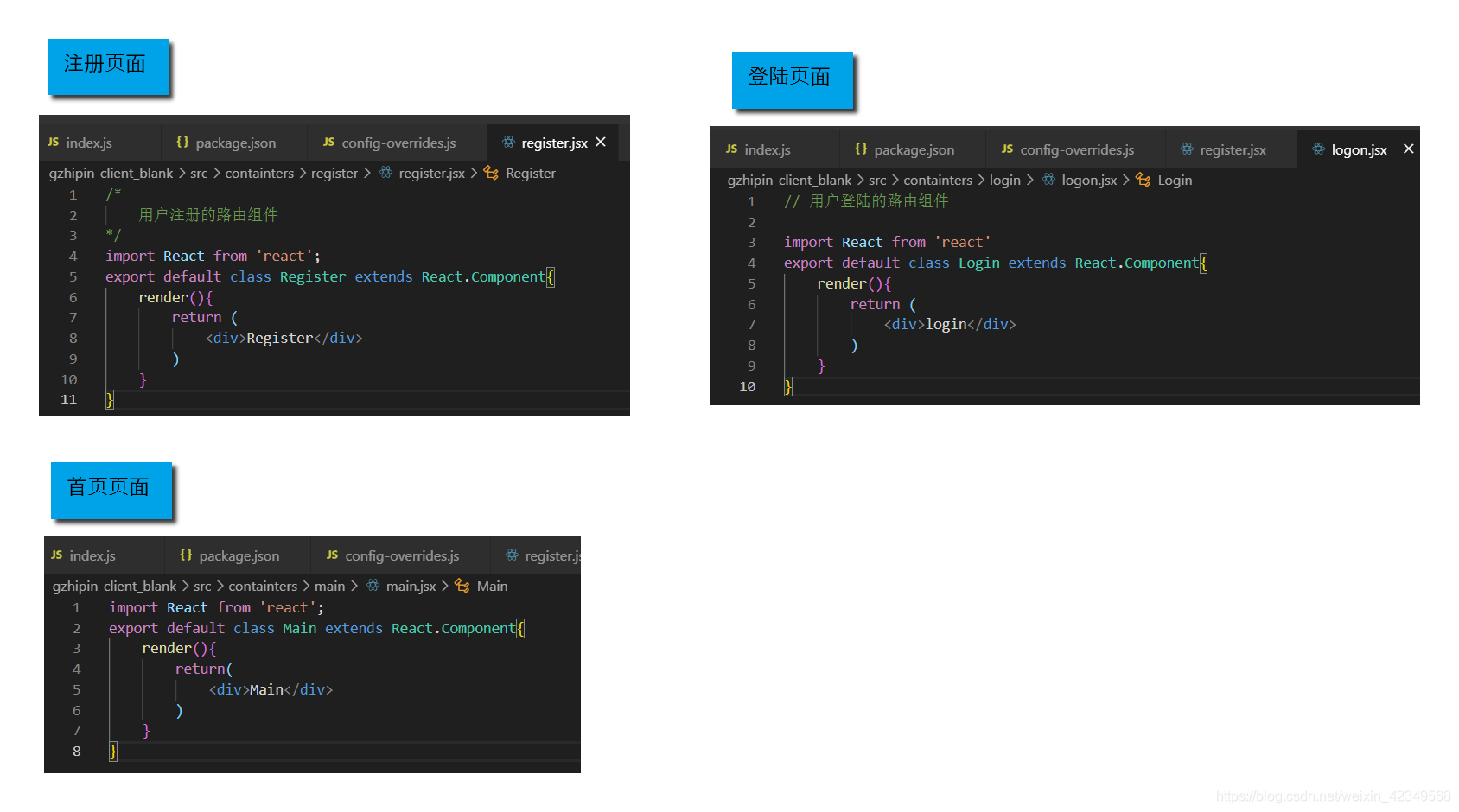Select the active register.jsx tab
This screenshot has height=812, width=1459.
(x=554, y=143)
